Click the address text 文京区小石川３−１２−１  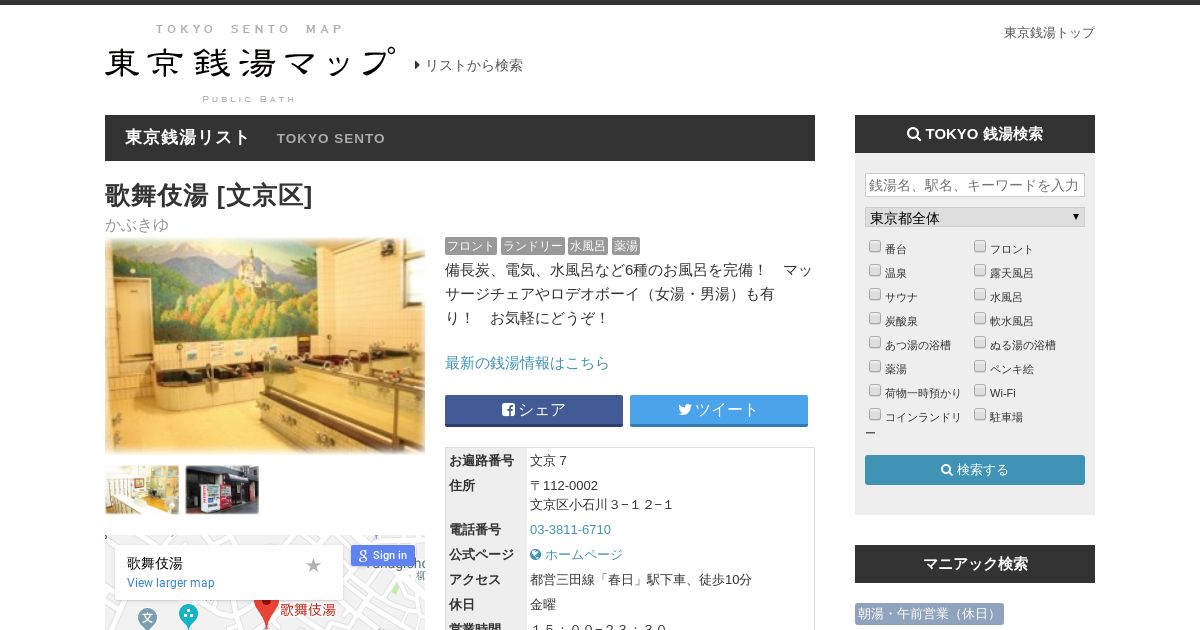tap(602, 505)
